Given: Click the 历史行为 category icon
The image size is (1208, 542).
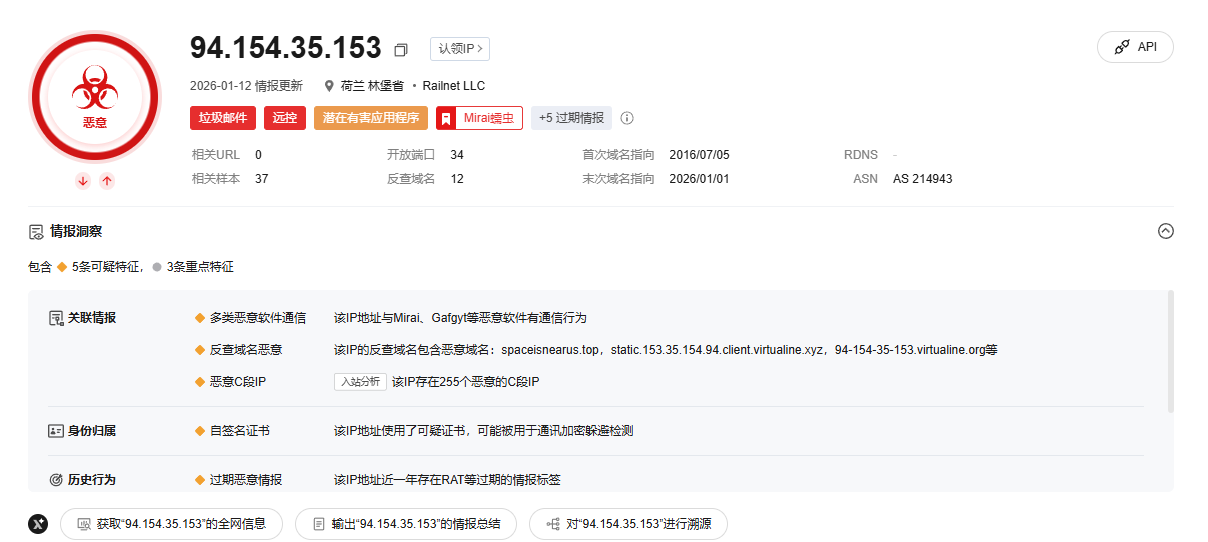Looking at the screenshot, I should coord(56,480).
